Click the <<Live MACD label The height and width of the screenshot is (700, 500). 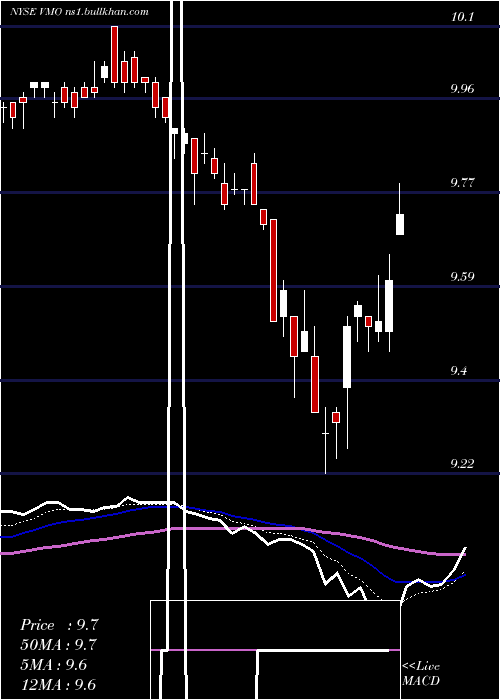(421, 674)
